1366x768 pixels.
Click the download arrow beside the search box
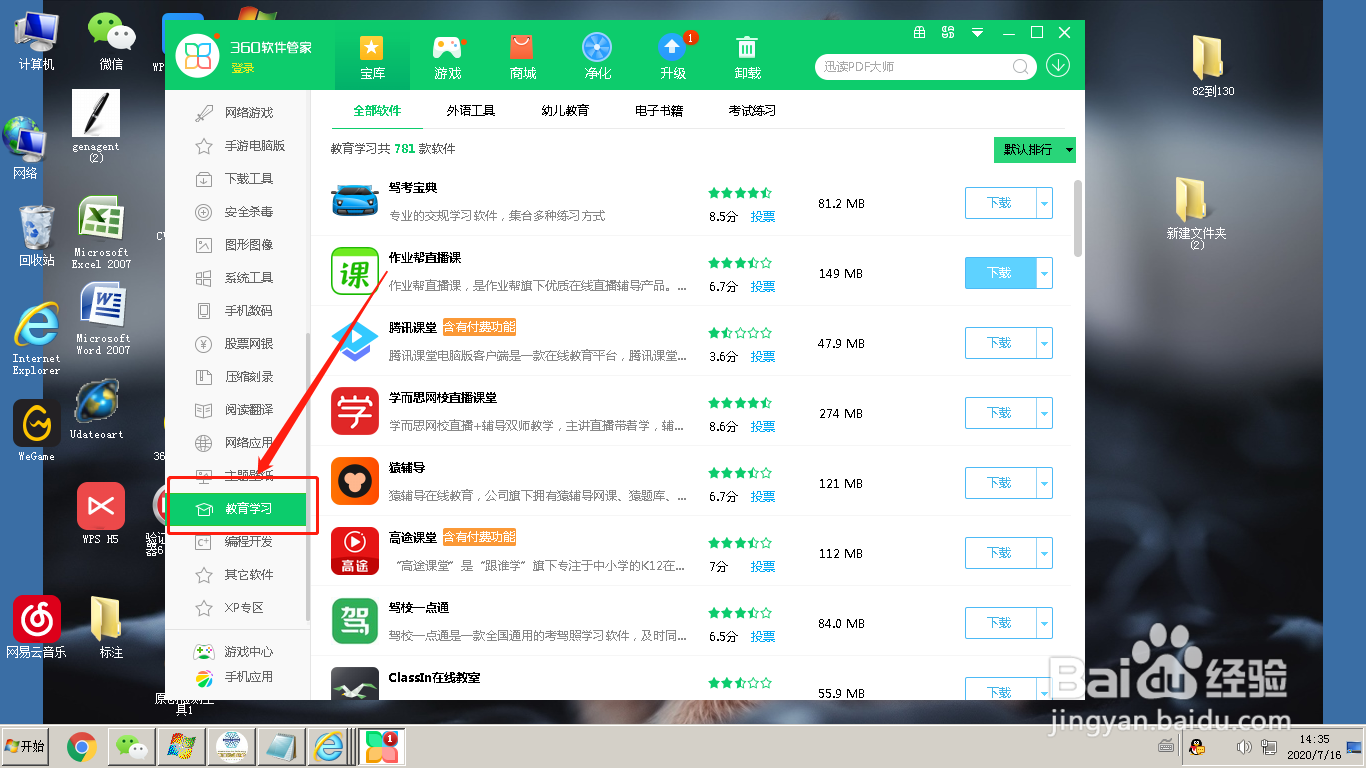tap(1058, 67)
